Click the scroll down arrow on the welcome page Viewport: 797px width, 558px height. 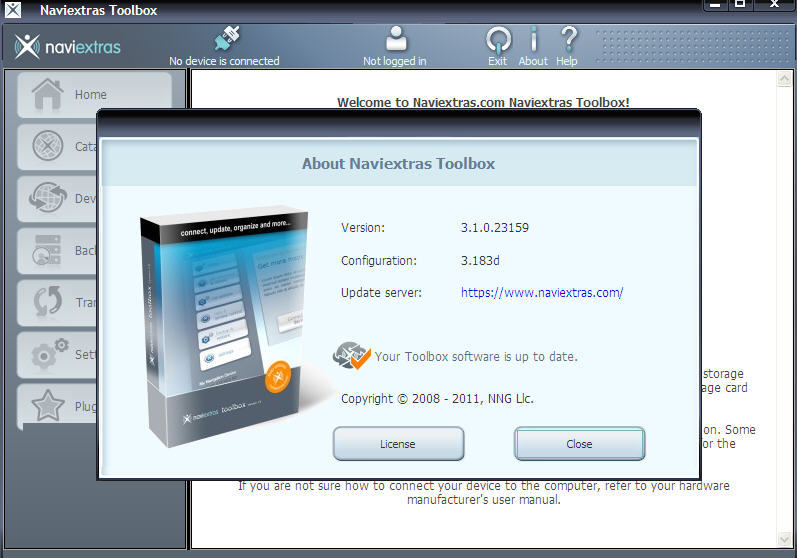pos(784,539)
